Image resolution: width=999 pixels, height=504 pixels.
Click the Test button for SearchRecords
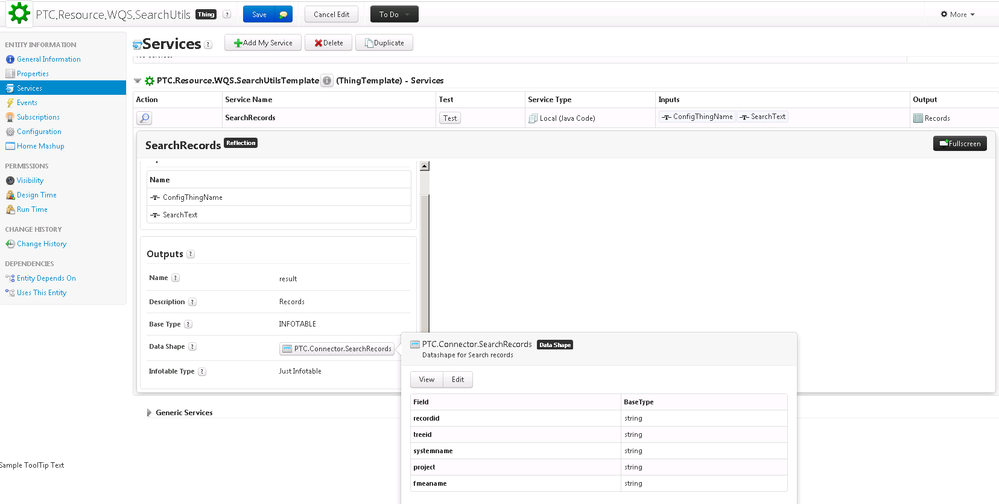tap(450, 118)
